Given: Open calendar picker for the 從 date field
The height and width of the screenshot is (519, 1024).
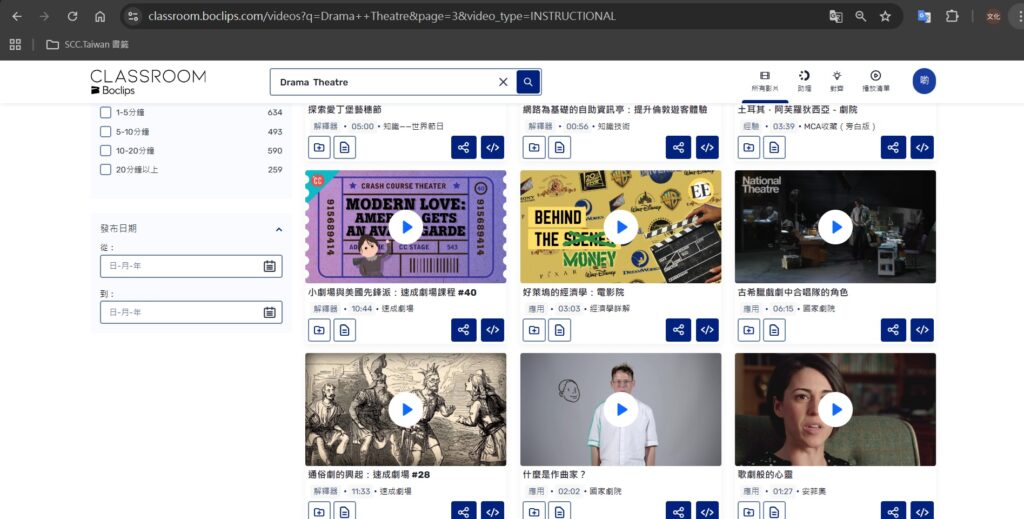Looking at the screenshot, I should (x=269, y=266).
